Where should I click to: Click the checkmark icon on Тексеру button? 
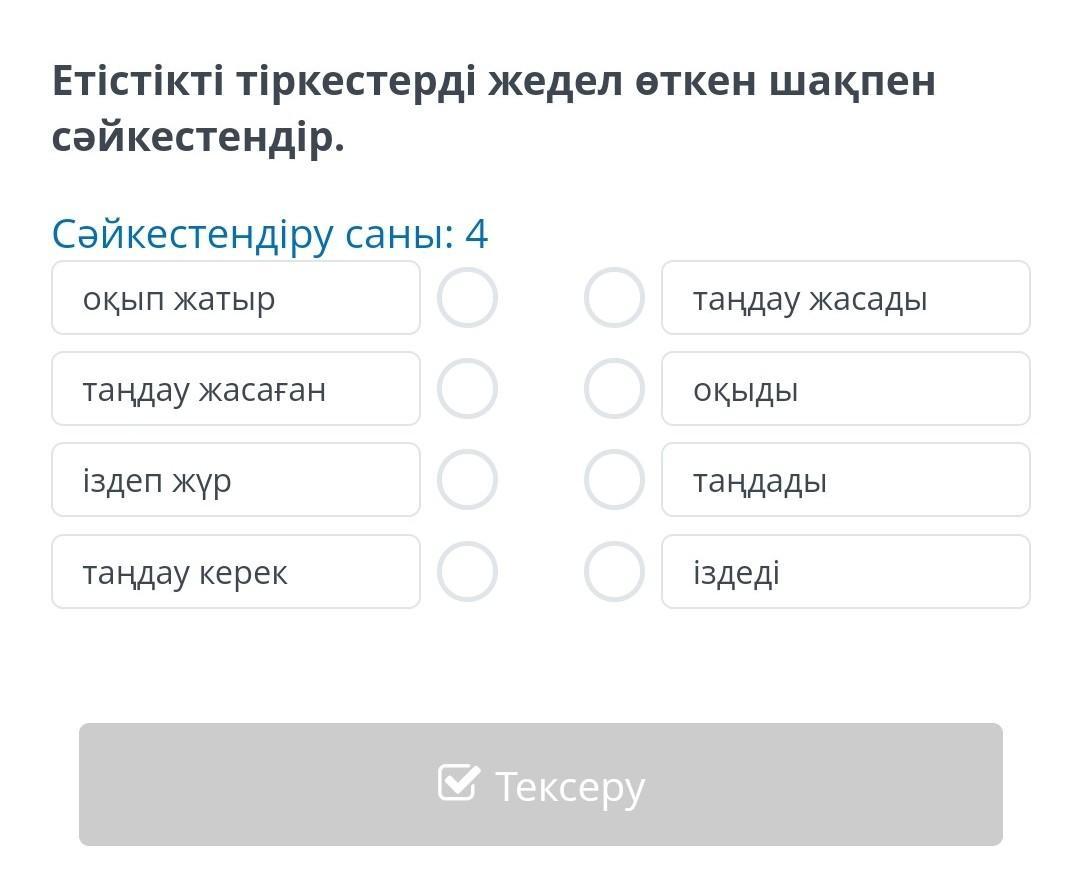tap(458, 783)
